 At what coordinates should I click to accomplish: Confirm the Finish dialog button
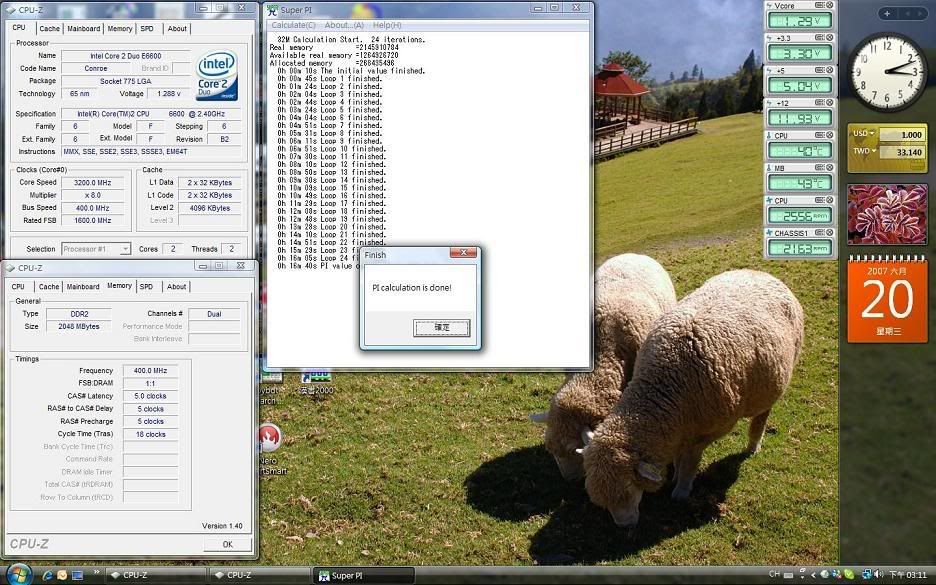(441, 327)
